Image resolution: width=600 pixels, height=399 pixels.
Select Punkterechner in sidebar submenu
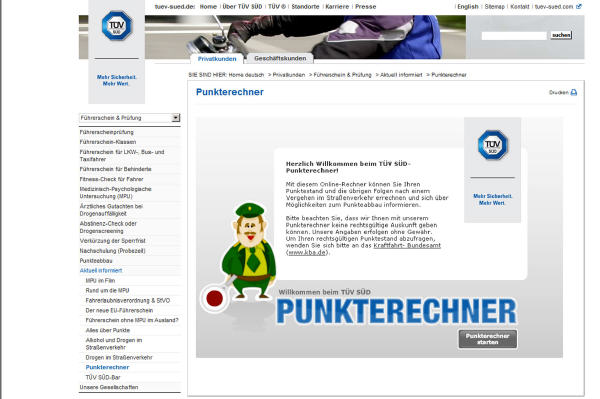tap(107, 367)
